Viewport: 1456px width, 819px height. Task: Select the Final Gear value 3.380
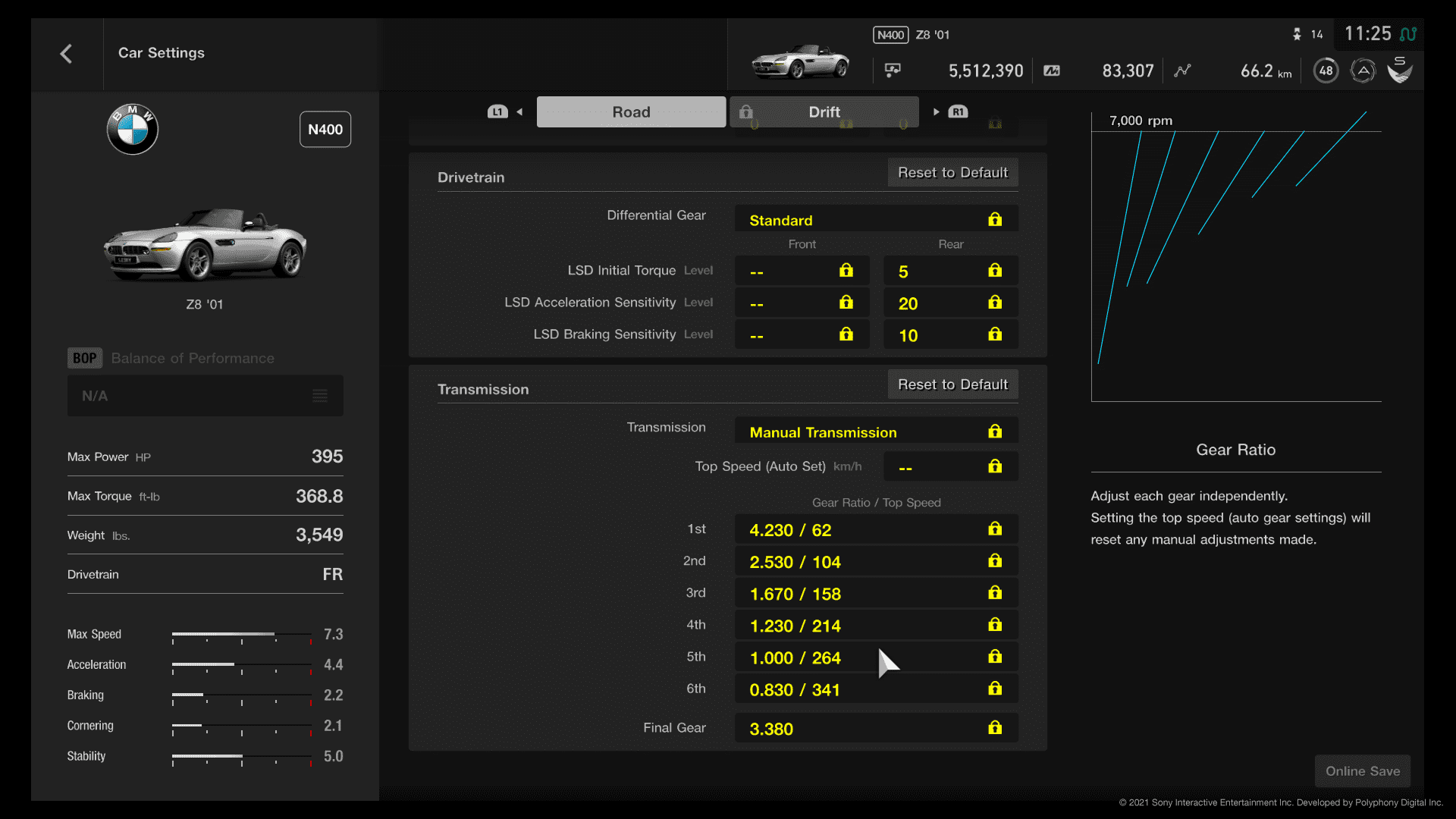[x=876, y=728]
